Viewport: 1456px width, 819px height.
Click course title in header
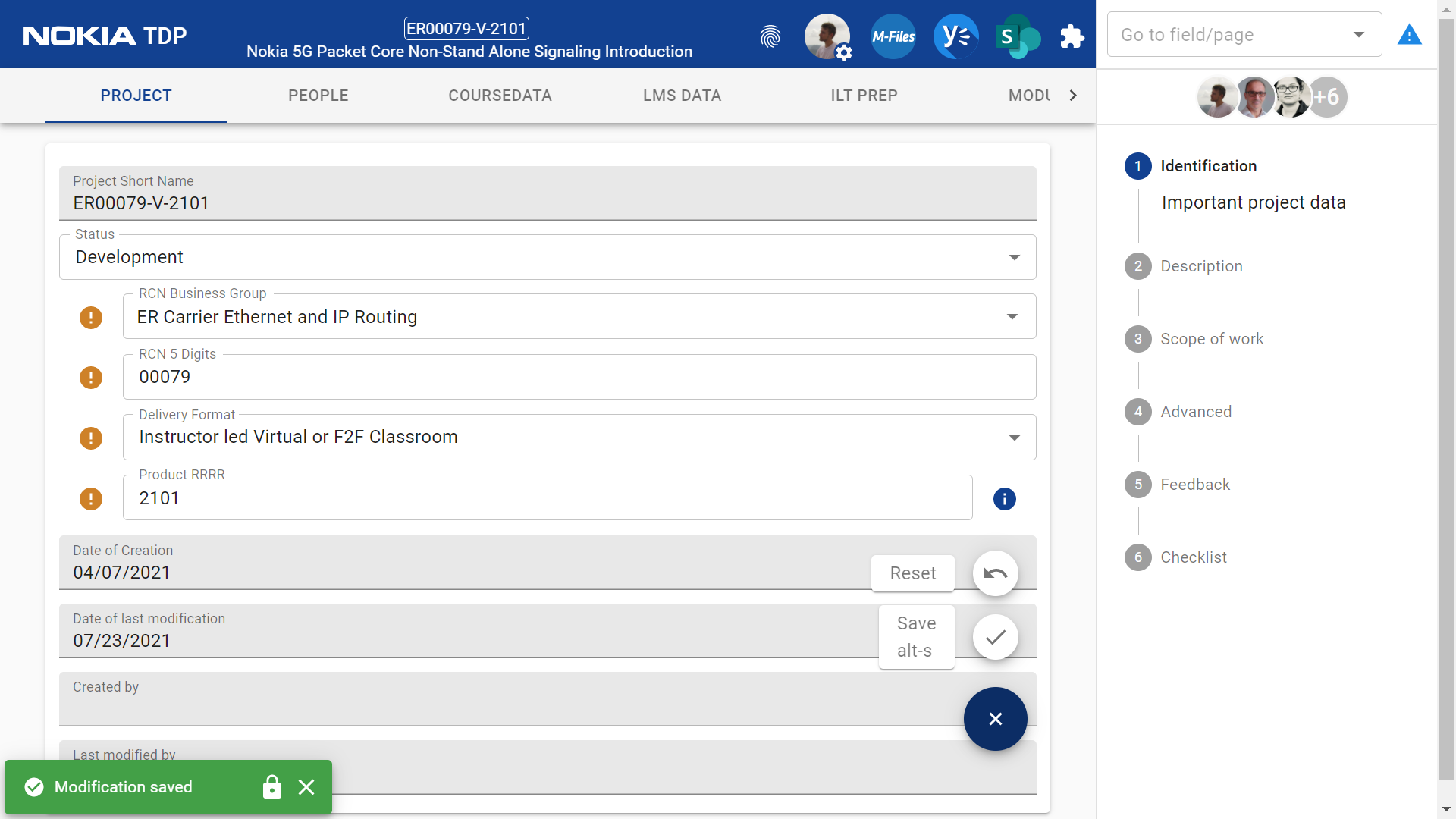coord(469,52)
